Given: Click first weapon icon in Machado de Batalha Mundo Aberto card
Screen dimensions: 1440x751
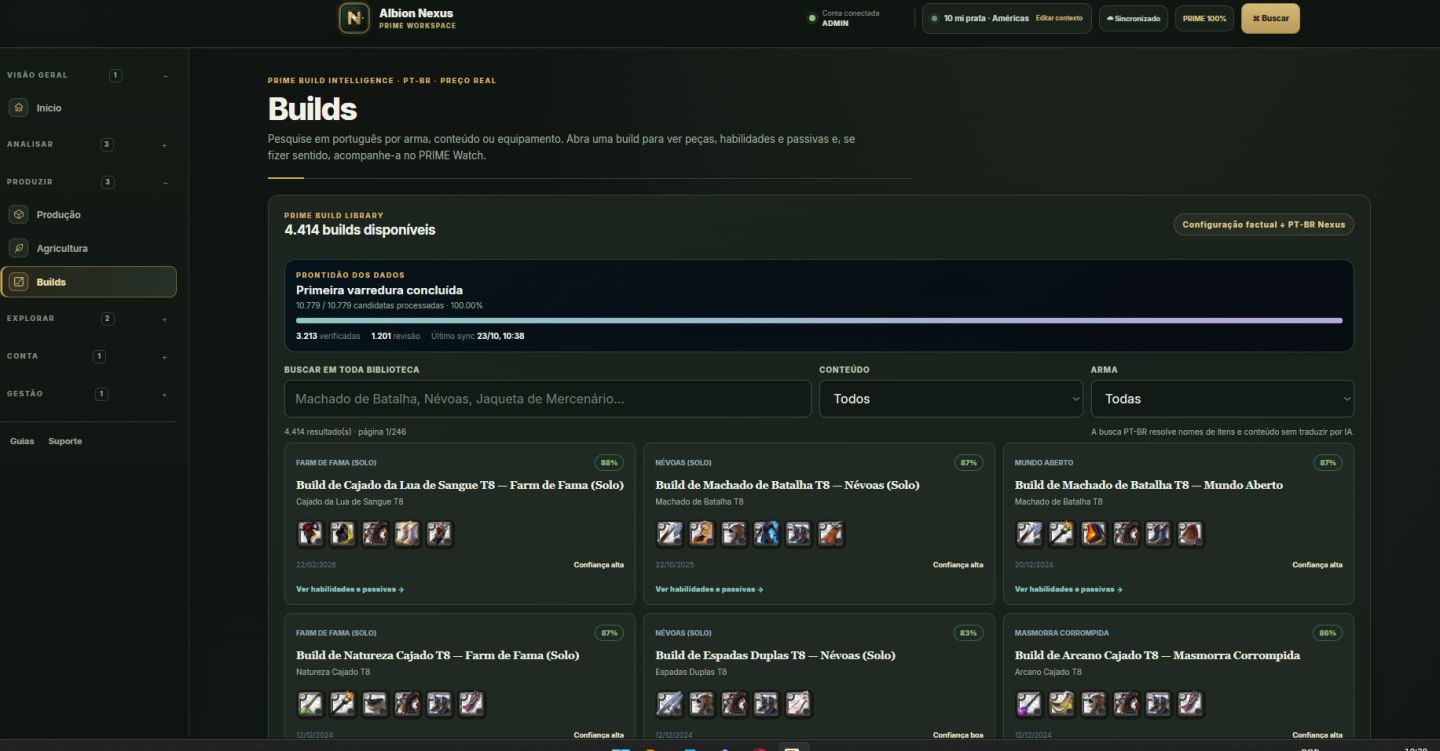Looking at the screenshot, I should (x=1029, y=534).
